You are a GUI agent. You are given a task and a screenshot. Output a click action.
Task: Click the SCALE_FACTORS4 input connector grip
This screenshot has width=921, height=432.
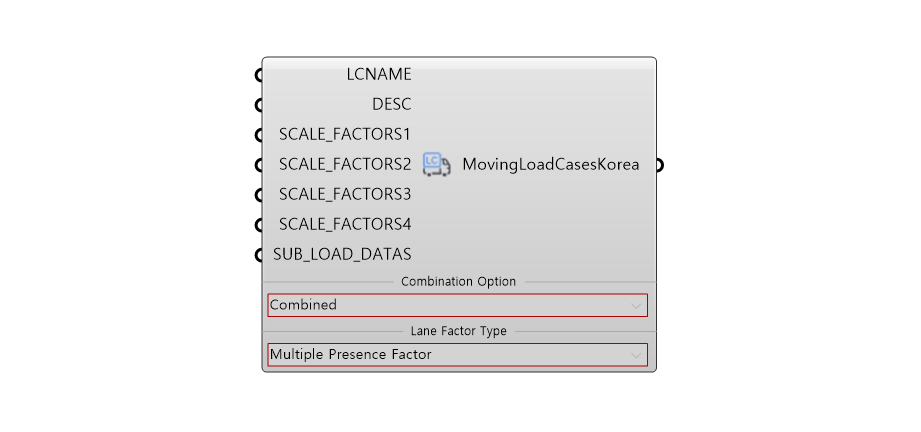click(x=259, y=225)
